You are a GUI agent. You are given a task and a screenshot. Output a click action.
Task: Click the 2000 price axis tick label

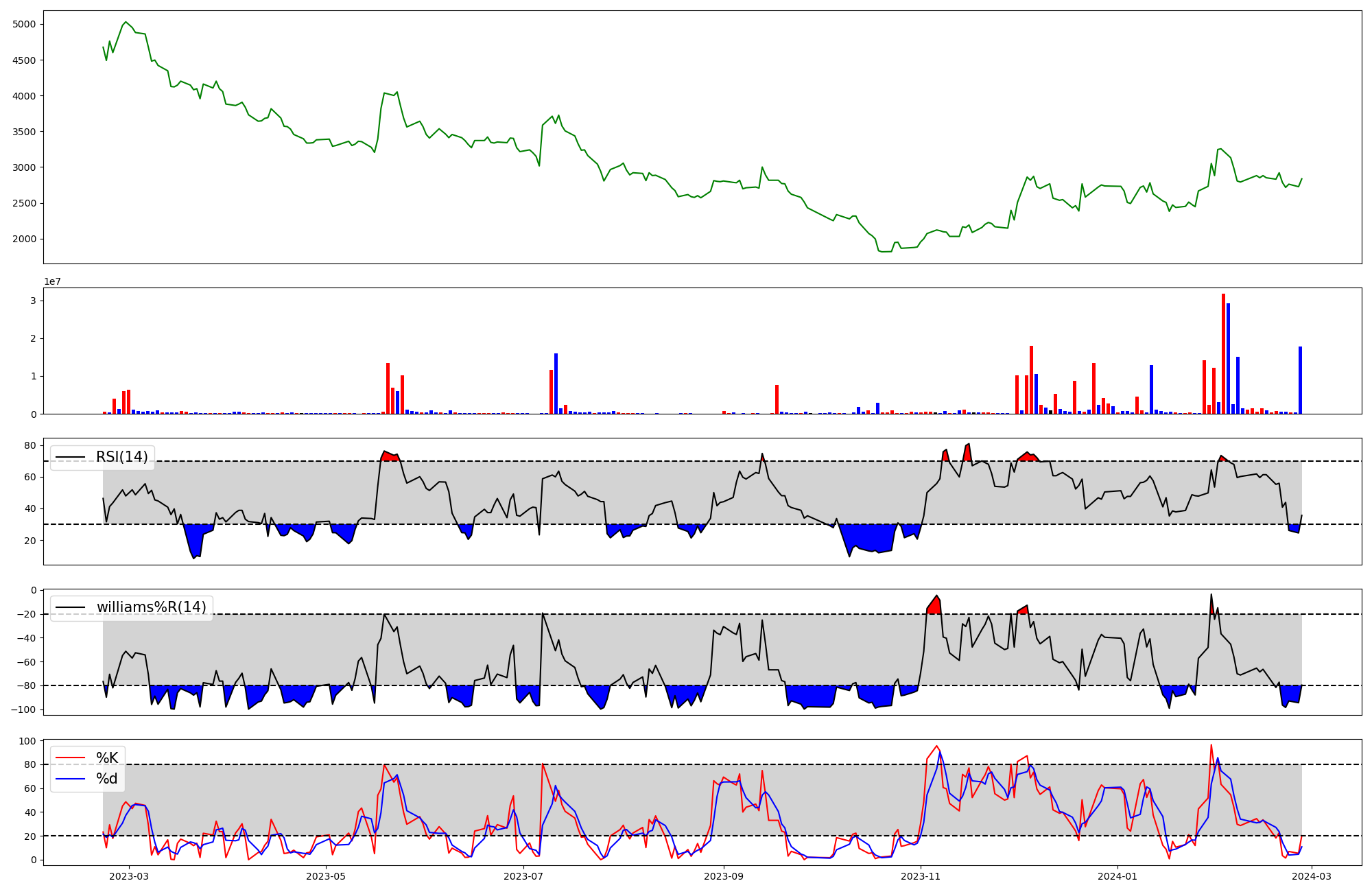[24, 239]
